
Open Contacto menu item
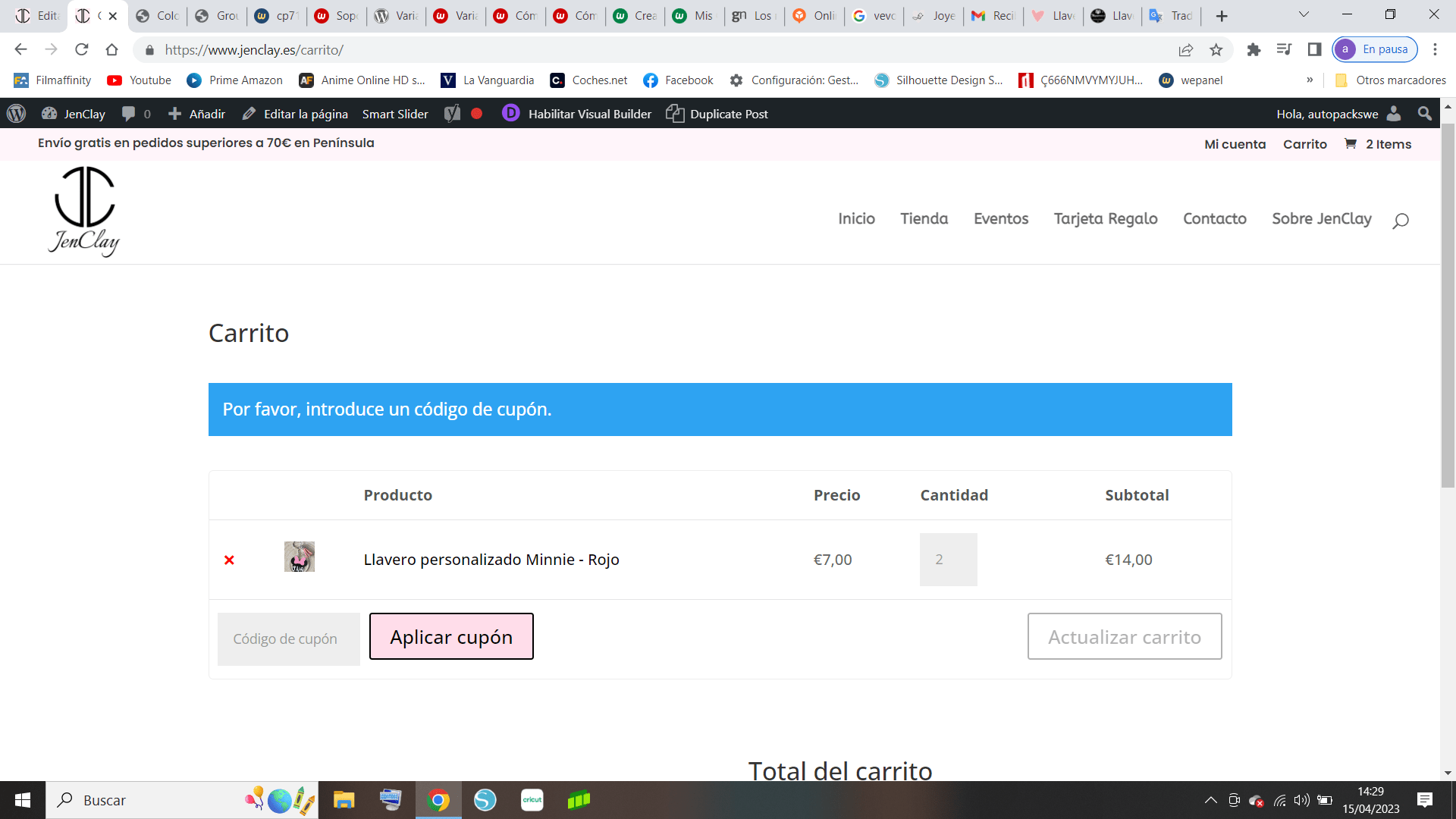point(1215,218)
